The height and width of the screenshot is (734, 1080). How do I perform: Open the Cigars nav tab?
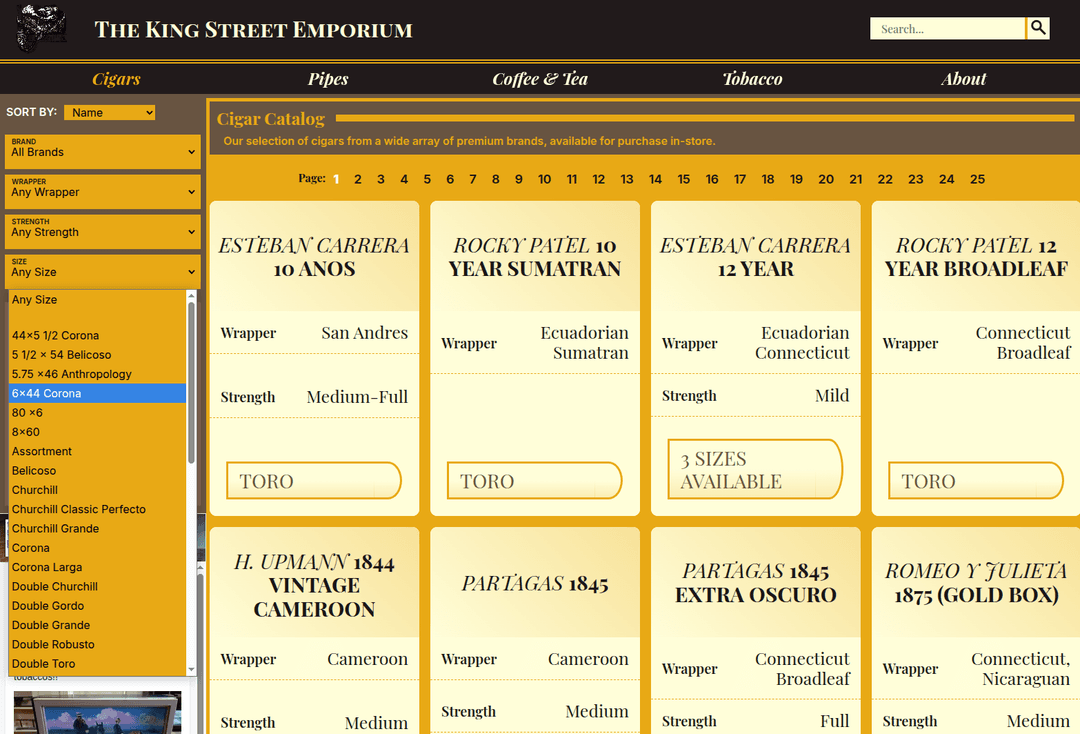click(116, 78)
